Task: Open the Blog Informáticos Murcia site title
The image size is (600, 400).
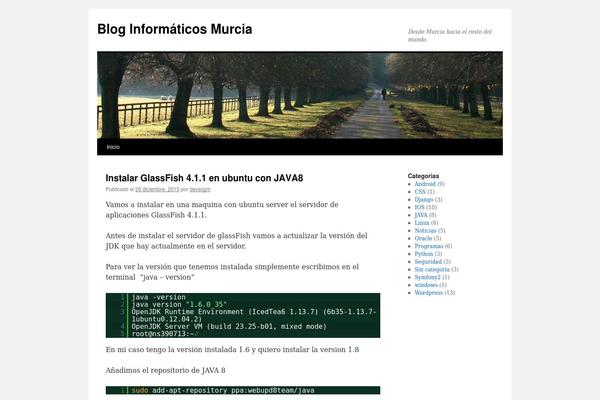Action: pyautogui.click(x=174, y=29)
